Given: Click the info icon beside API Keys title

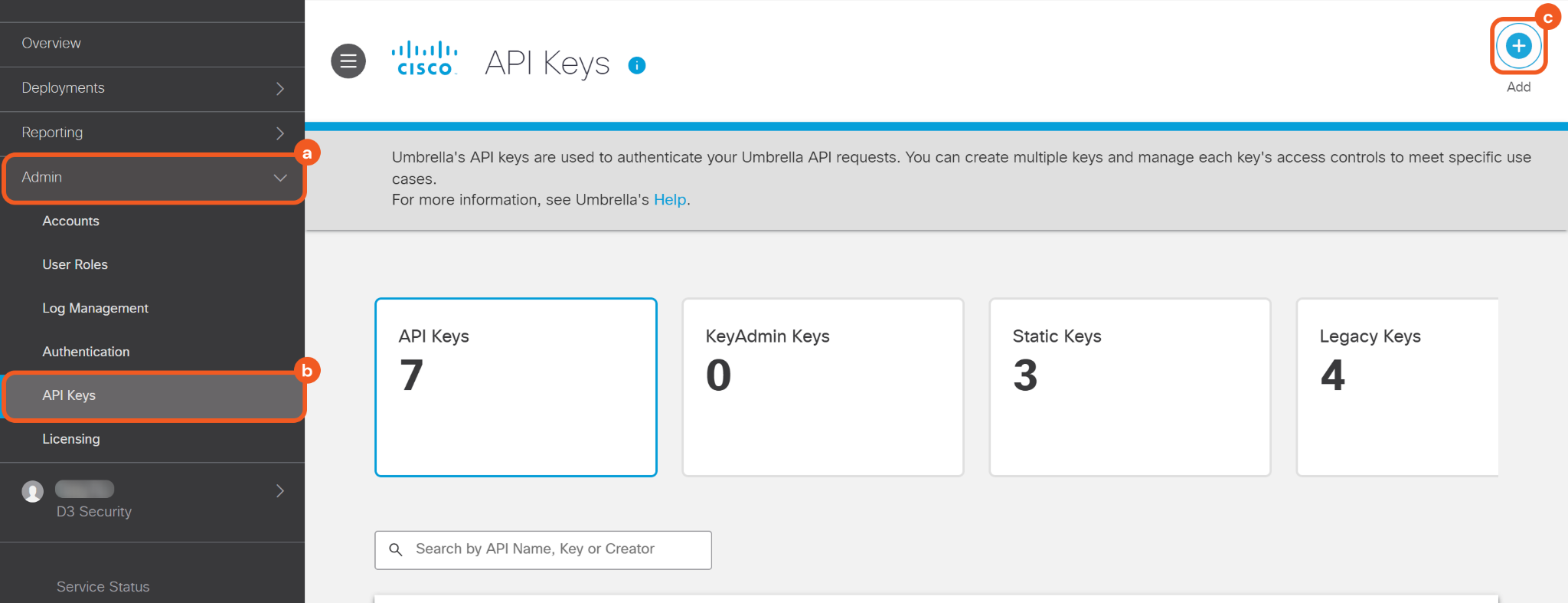Looking at the screenshot, I should click(637, 65).
